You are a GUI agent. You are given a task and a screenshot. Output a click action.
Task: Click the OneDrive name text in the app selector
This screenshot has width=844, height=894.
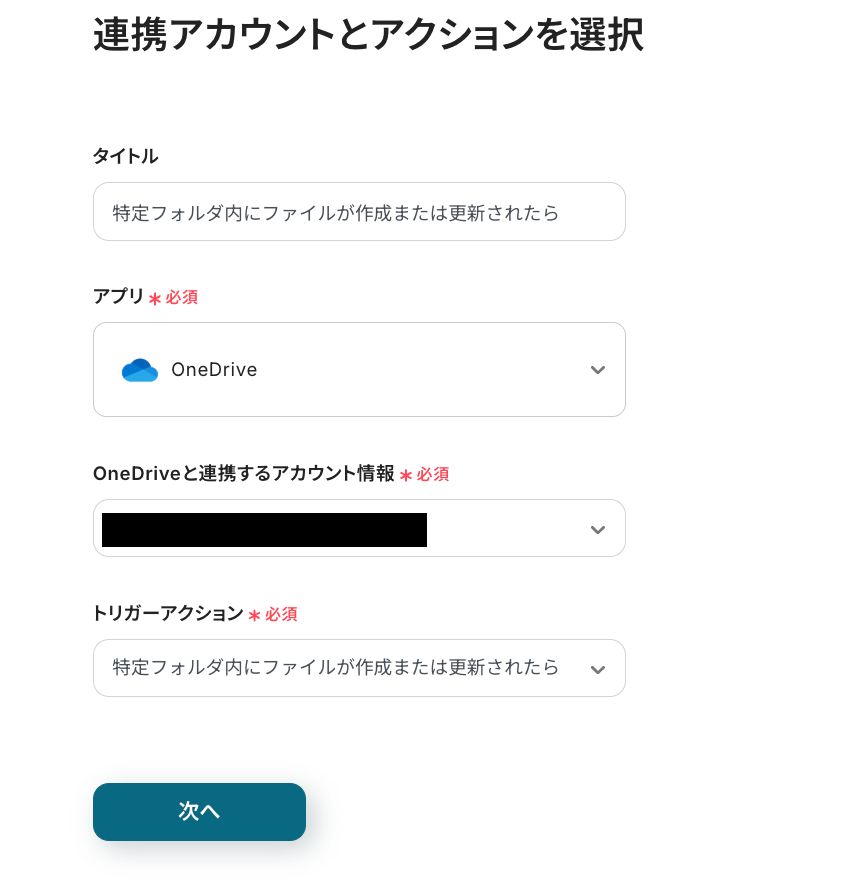click(214, 370)
